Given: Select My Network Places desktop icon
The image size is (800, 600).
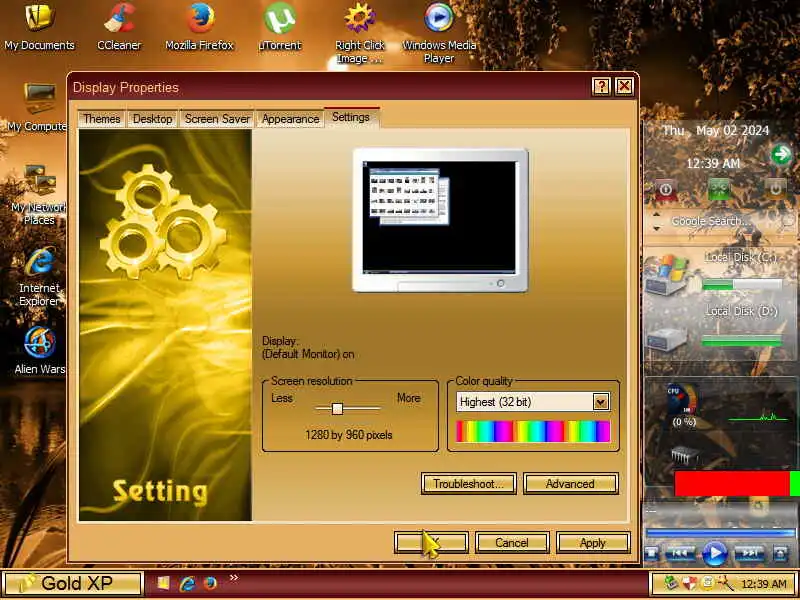Looking at the screenshot, I should 39,195.
